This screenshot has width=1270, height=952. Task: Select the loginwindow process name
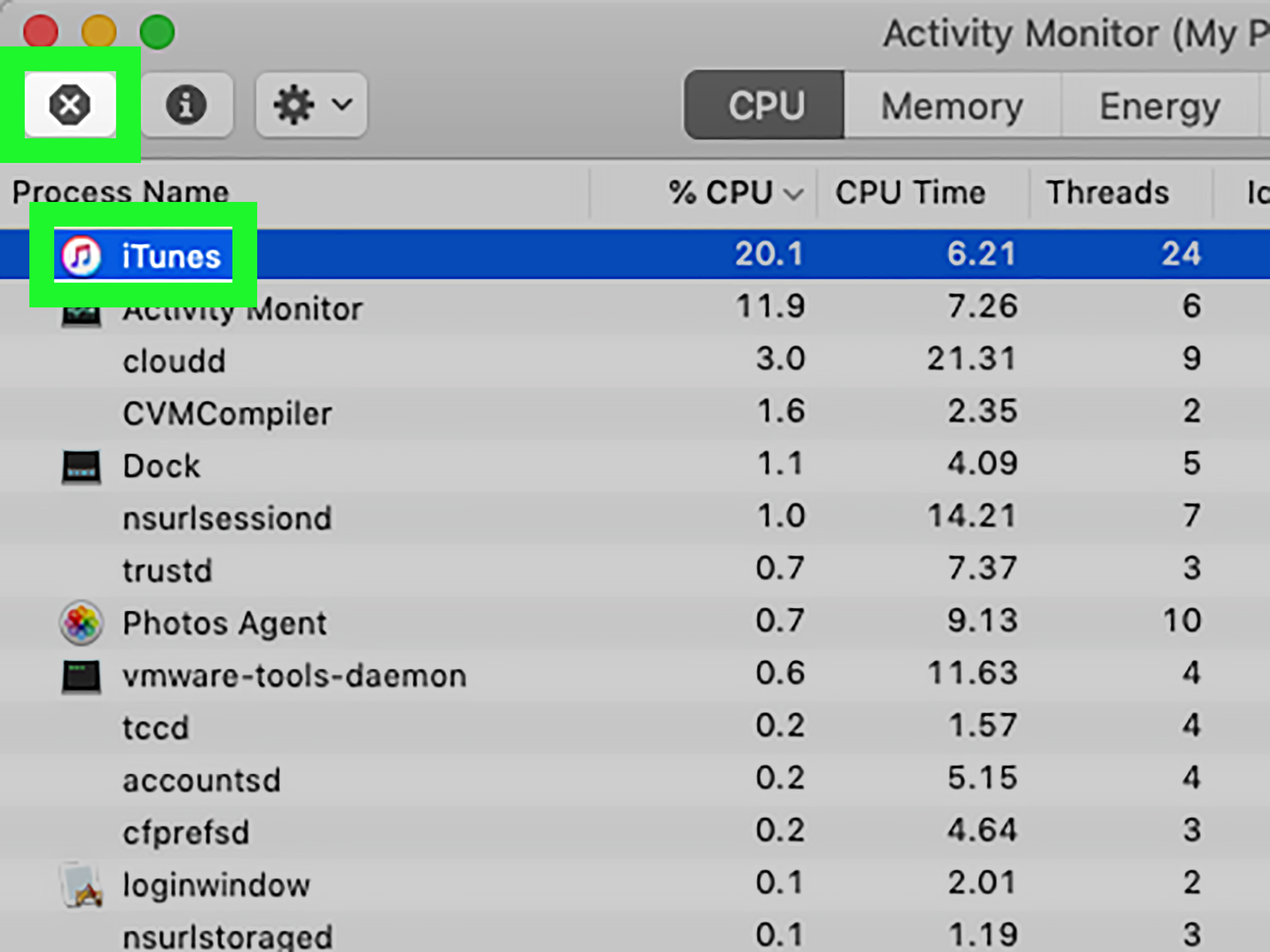pos(216,885)
